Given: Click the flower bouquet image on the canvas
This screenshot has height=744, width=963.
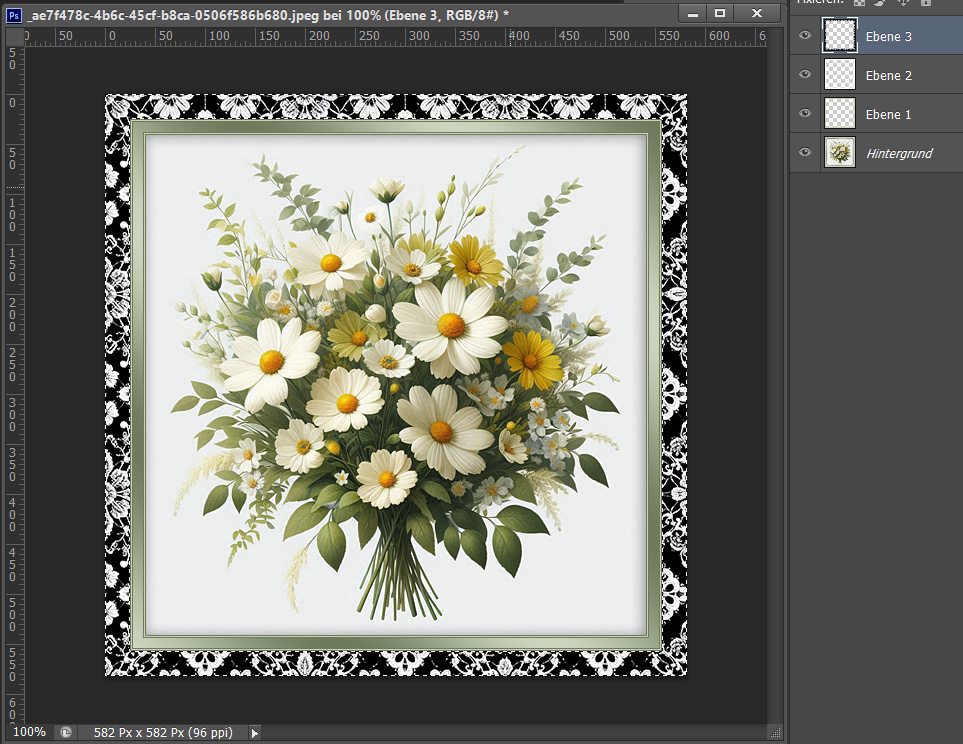Looking at the screenshot, I should point(396,385).
